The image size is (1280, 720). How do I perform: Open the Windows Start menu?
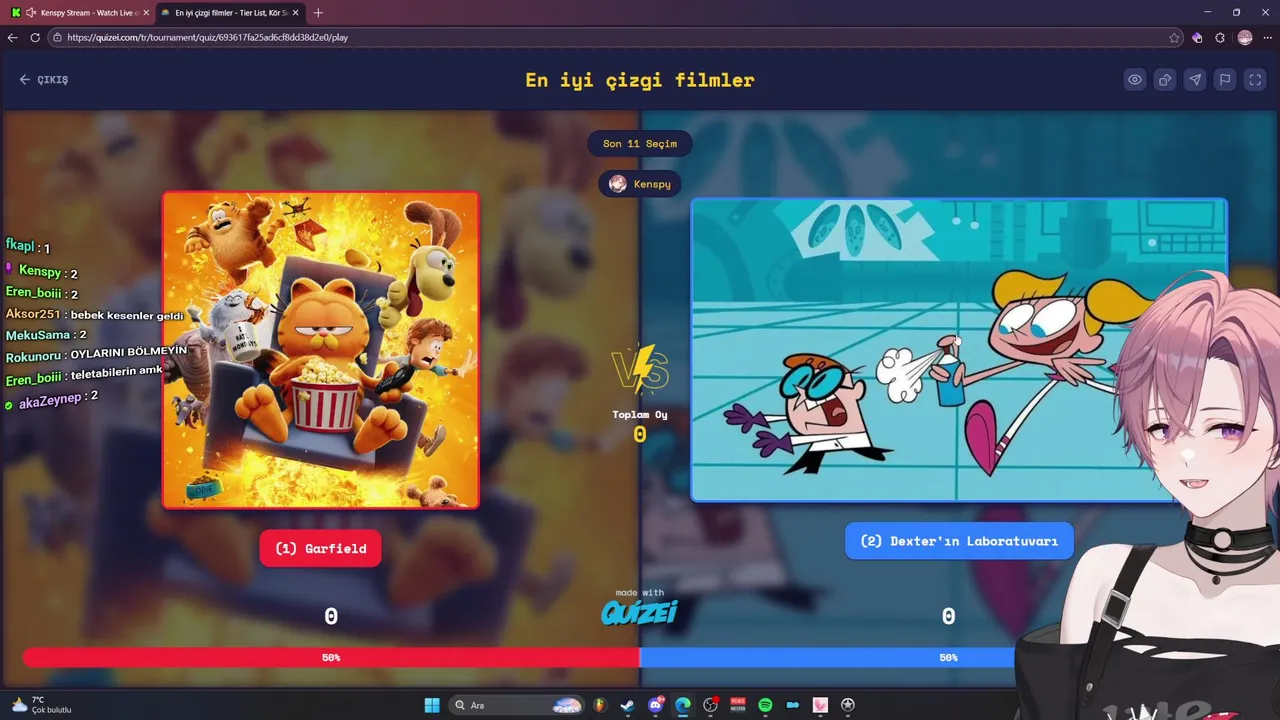[x=432, y=705]
